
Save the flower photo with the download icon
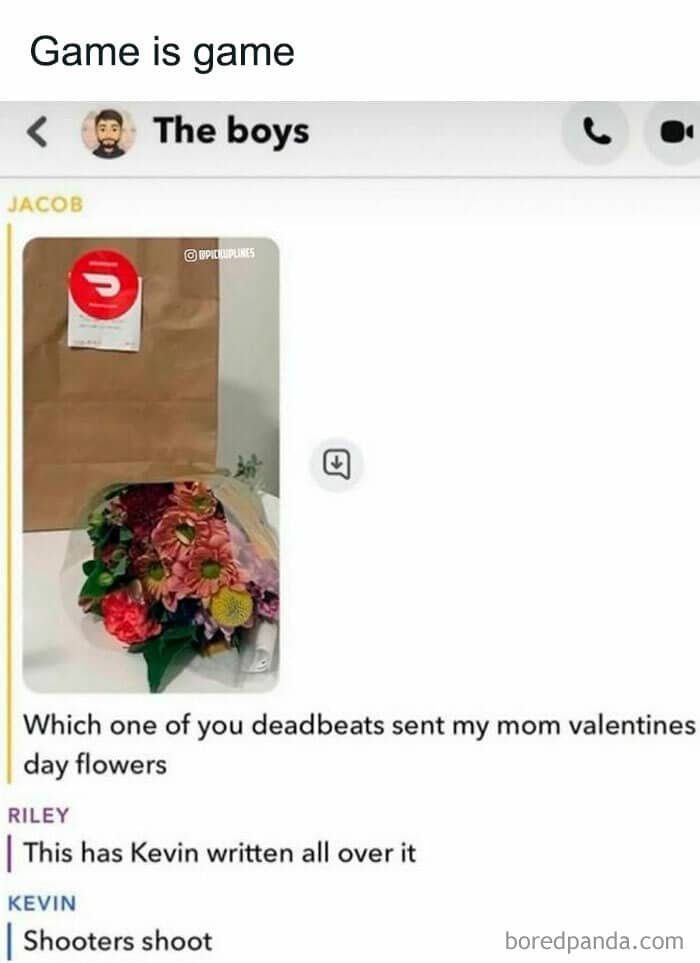tap(336, 464)
